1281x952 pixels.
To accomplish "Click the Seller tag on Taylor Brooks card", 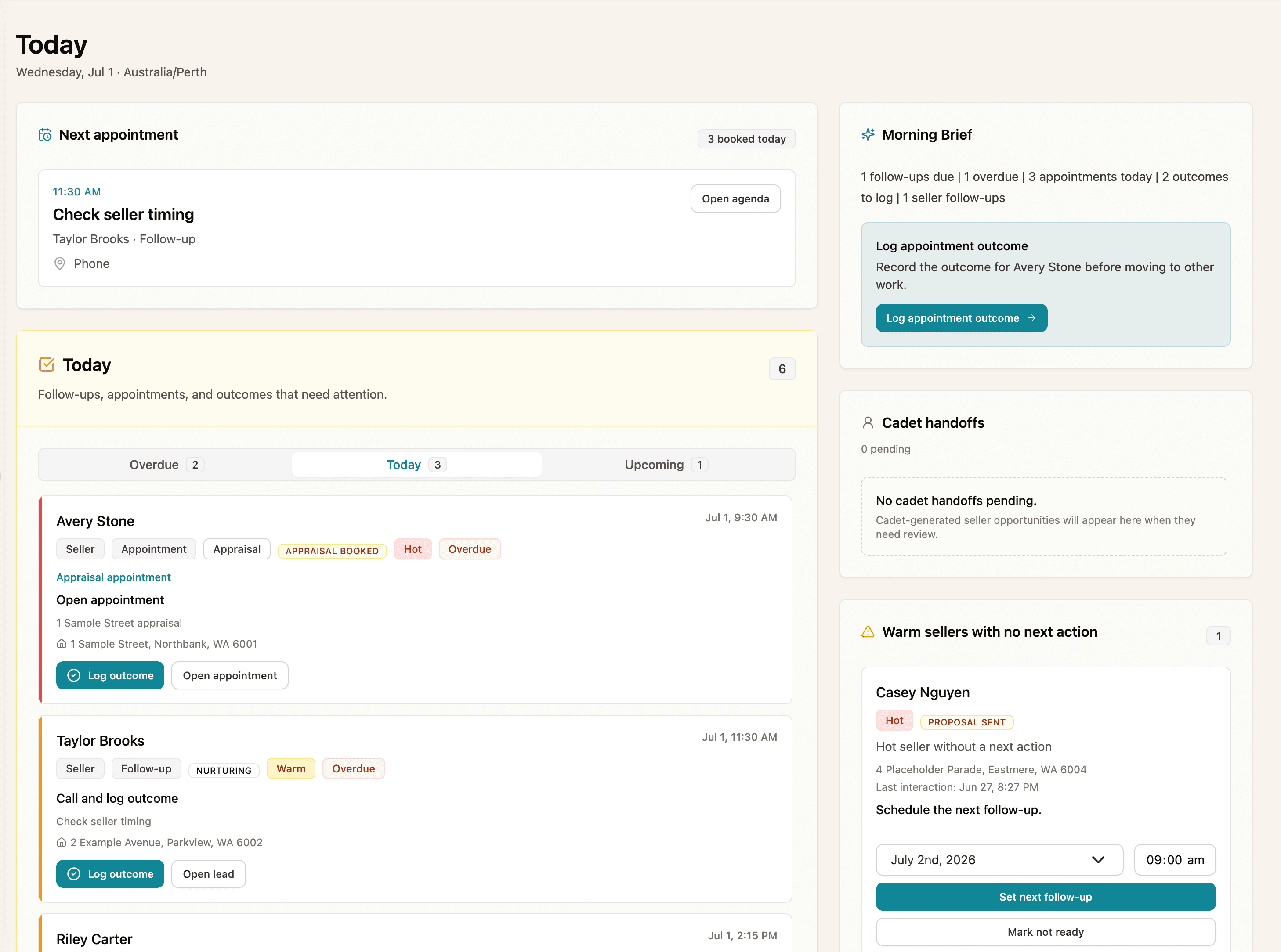I will click(80, 769).
